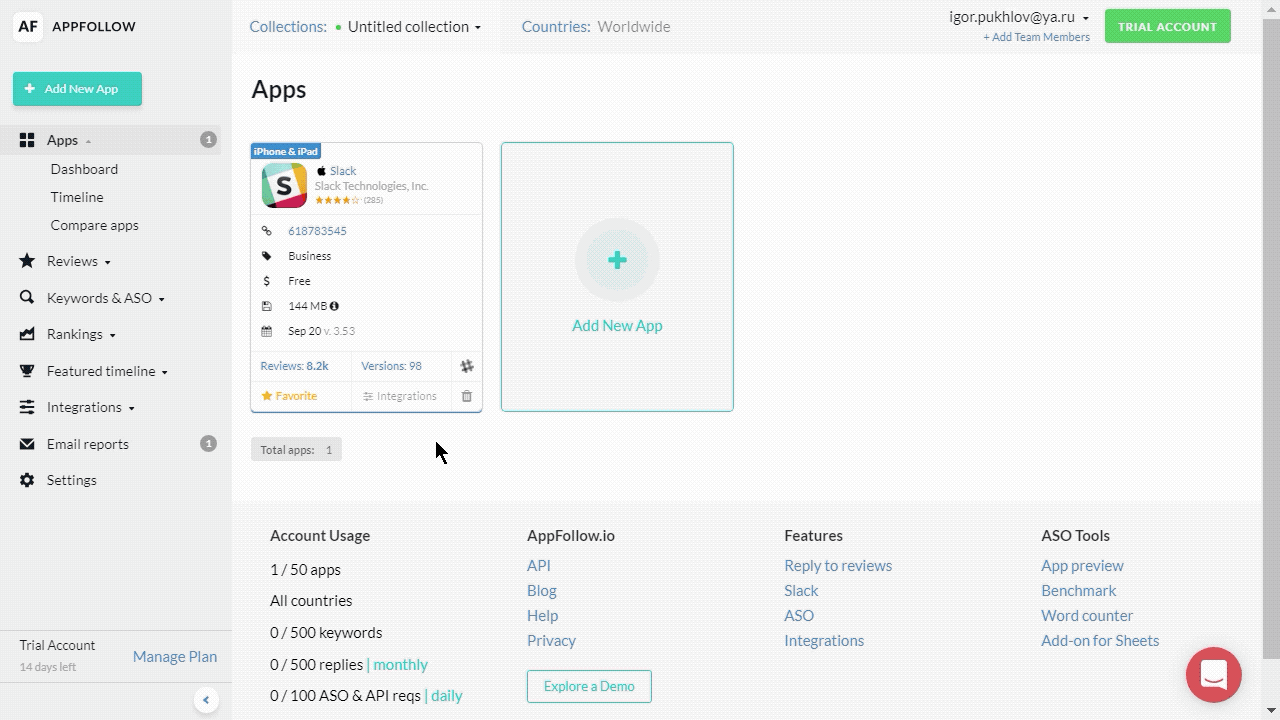Screen dimensions: 1280x720
Task: Click the plus on the Add New App card
Action: [617, 260]
